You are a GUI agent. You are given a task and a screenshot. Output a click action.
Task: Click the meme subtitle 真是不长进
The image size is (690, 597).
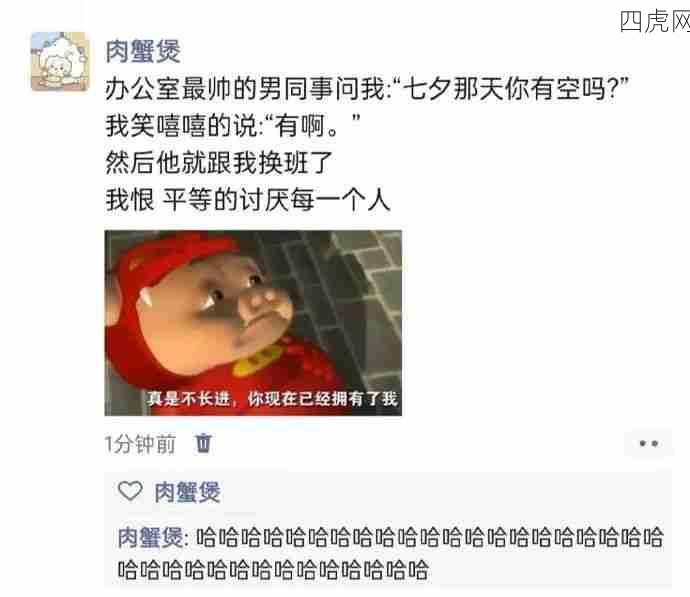click(189, 399)
